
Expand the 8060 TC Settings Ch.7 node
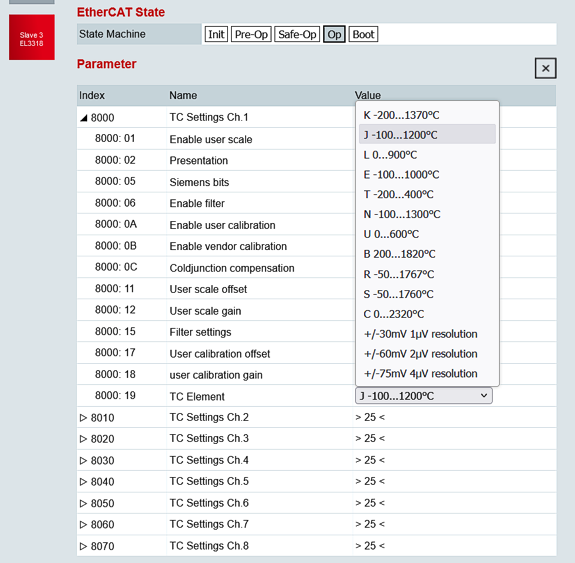pos(83,524)
